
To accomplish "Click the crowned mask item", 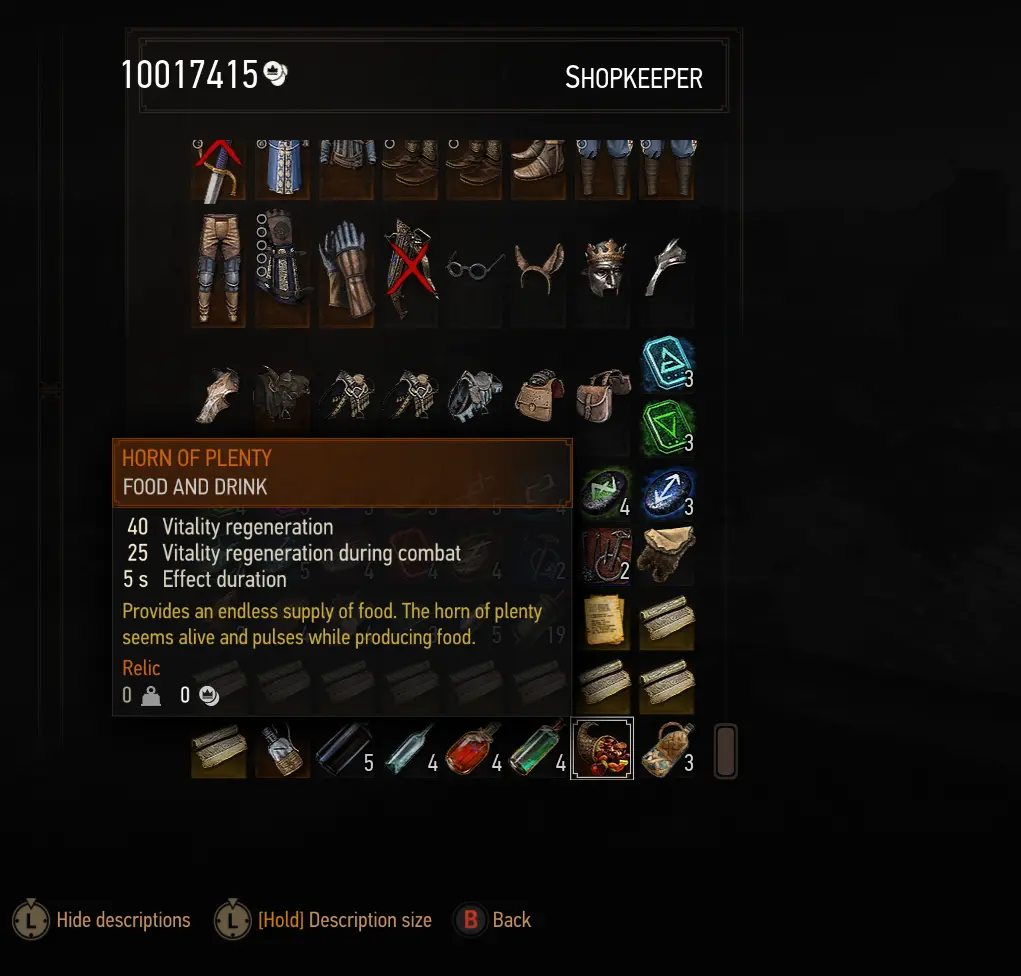I will click(604, 269).
